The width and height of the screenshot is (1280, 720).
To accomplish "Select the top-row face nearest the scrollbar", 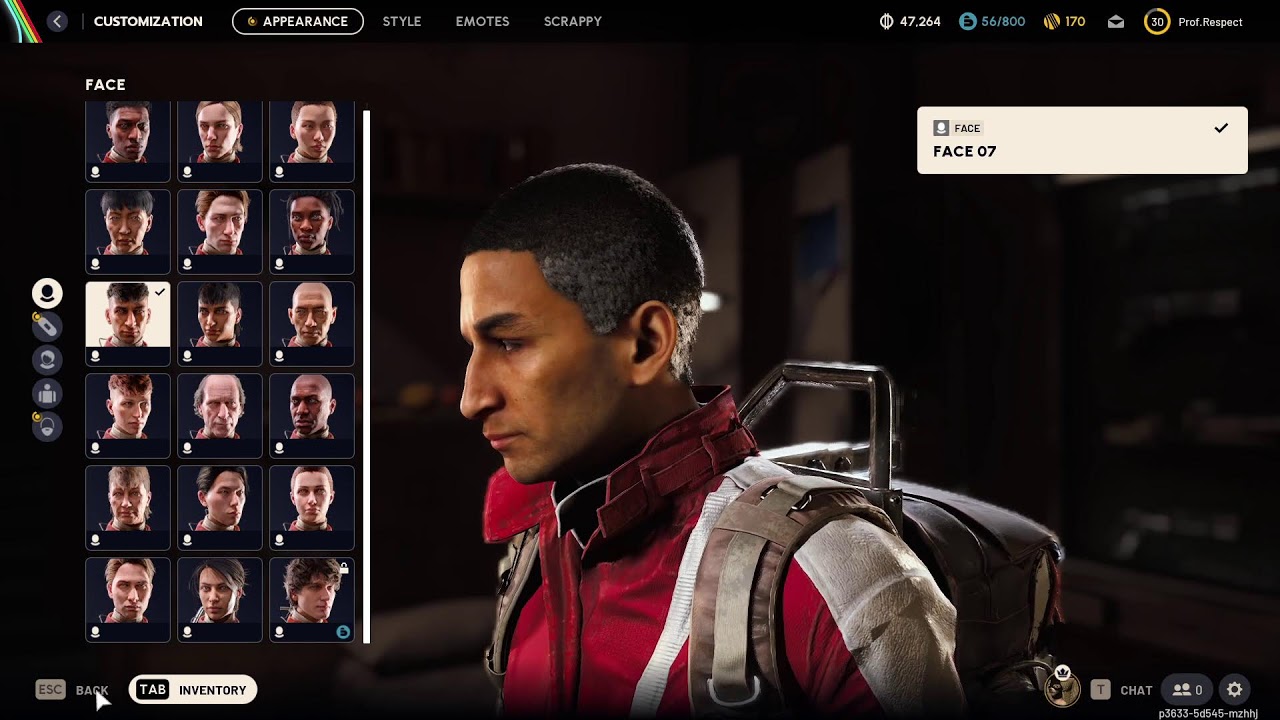I will pos(312,142).
